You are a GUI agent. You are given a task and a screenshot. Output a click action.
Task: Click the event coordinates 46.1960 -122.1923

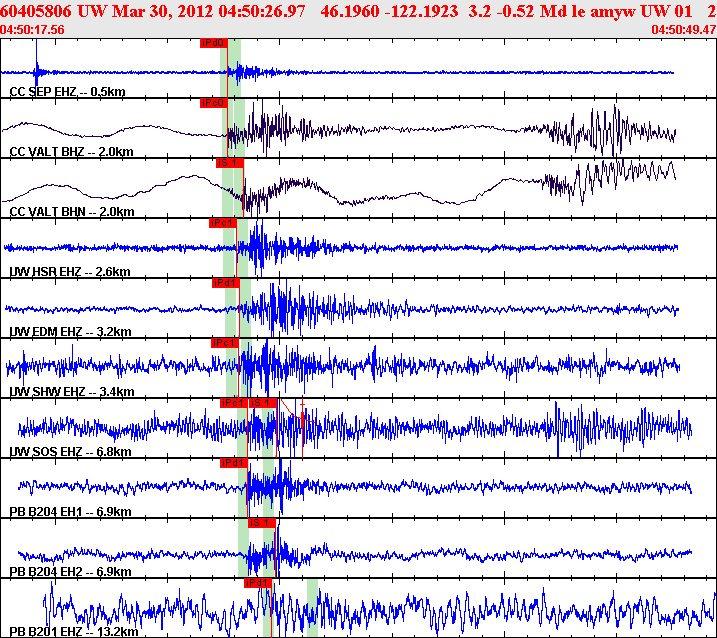[389, 11]
